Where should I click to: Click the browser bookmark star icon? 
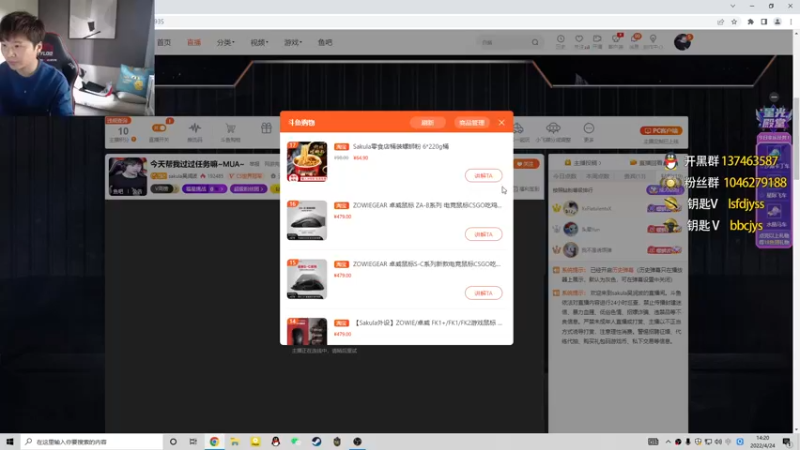[x=734, y=21]
